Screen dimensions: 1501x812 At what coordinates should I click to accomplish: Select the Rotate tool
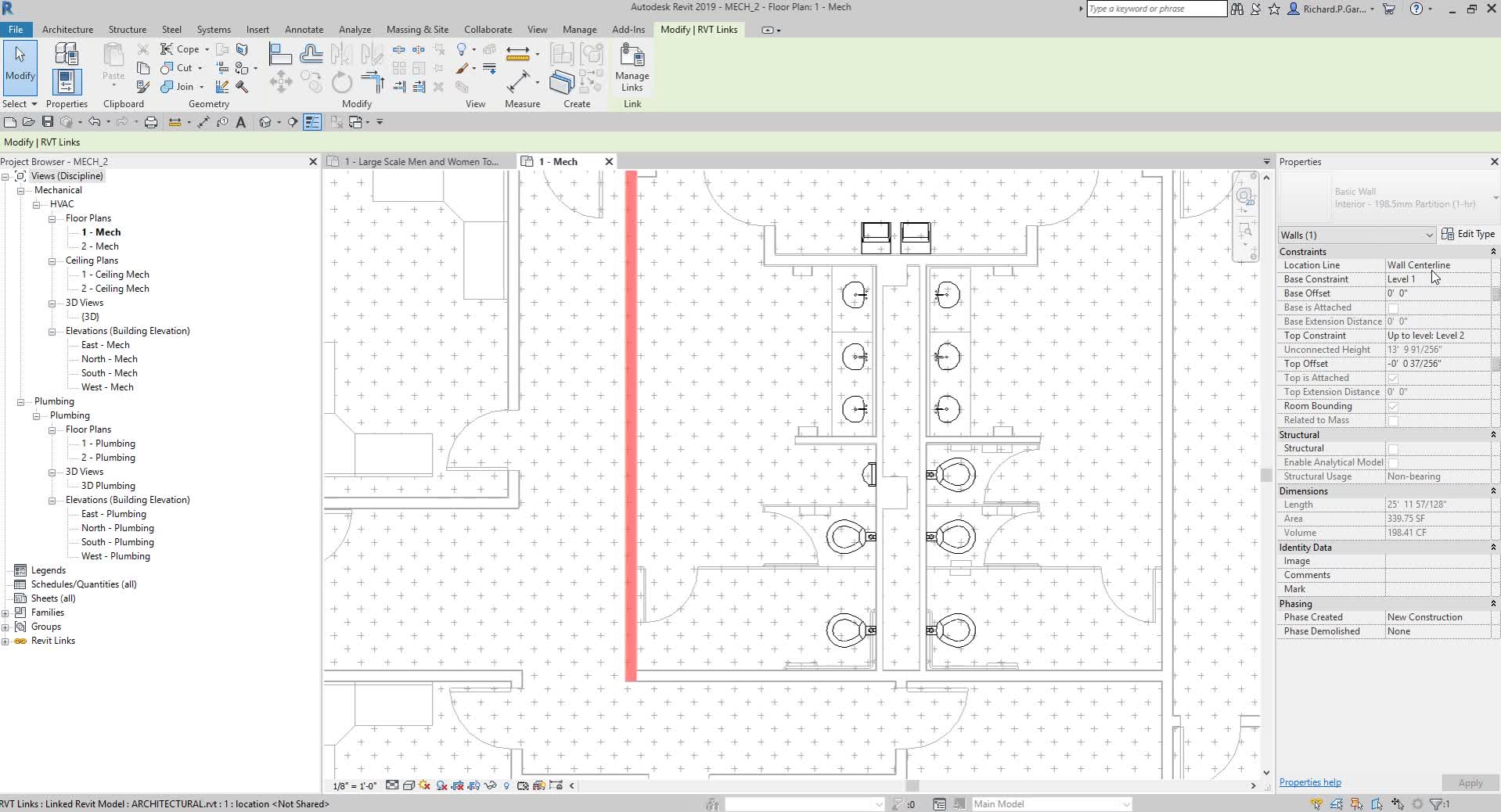tap(340, 82)
